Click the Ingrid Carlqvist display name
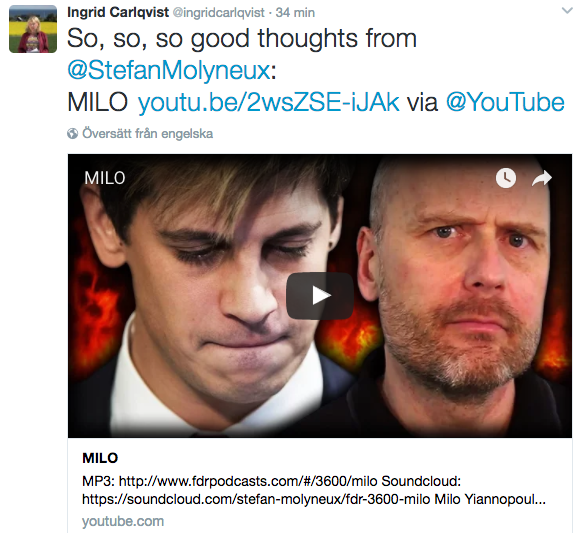This screenshot has width=581, height=533. 118,12
